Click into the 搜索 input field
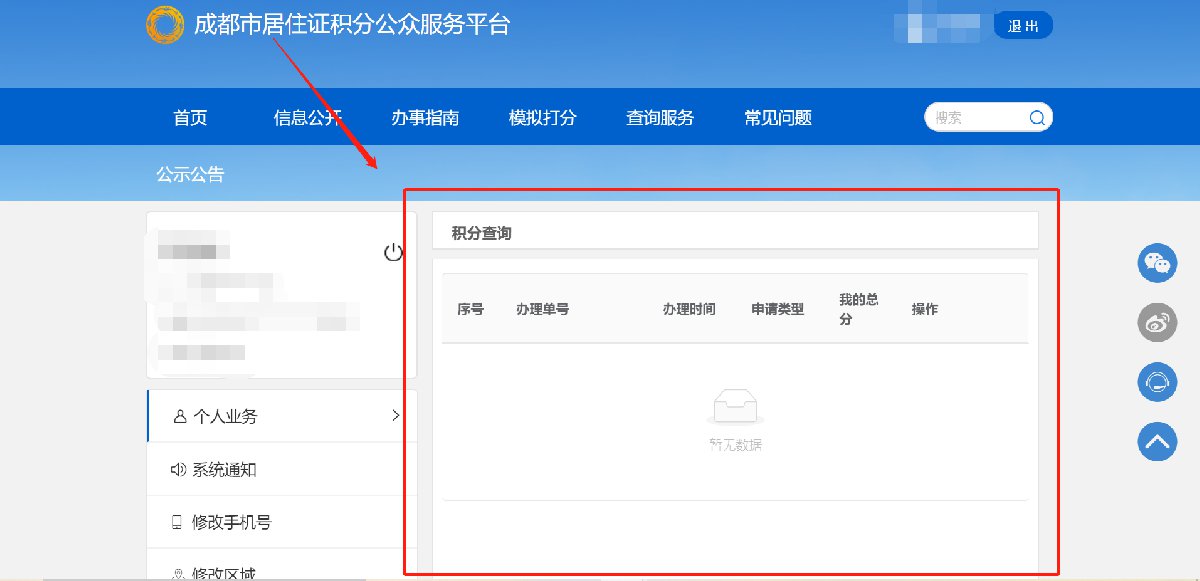This screenshot has width=1200, height=581. pos(975,118)
